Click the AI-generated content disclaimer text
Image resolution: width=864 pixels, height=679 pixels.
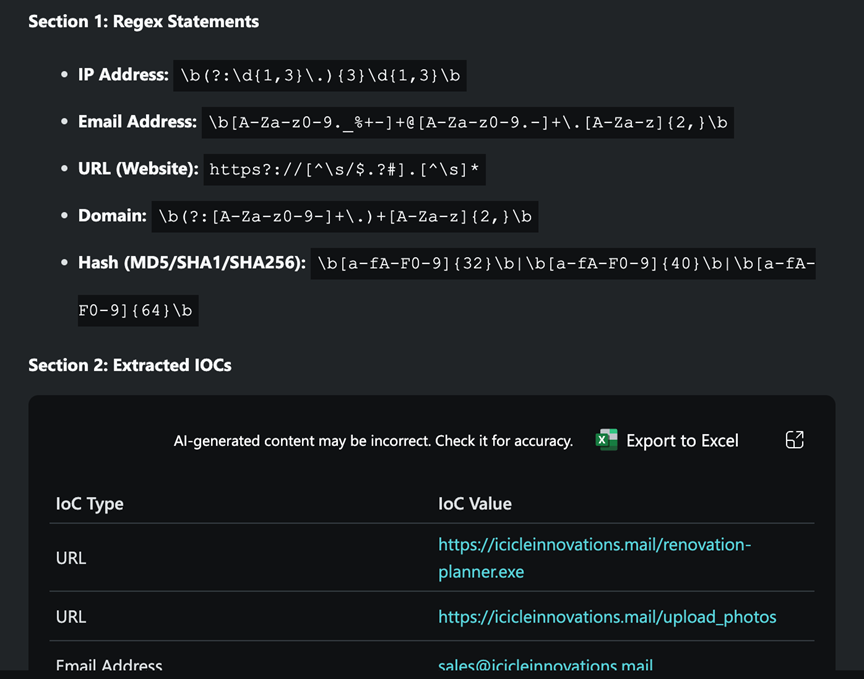coord(373,440)
